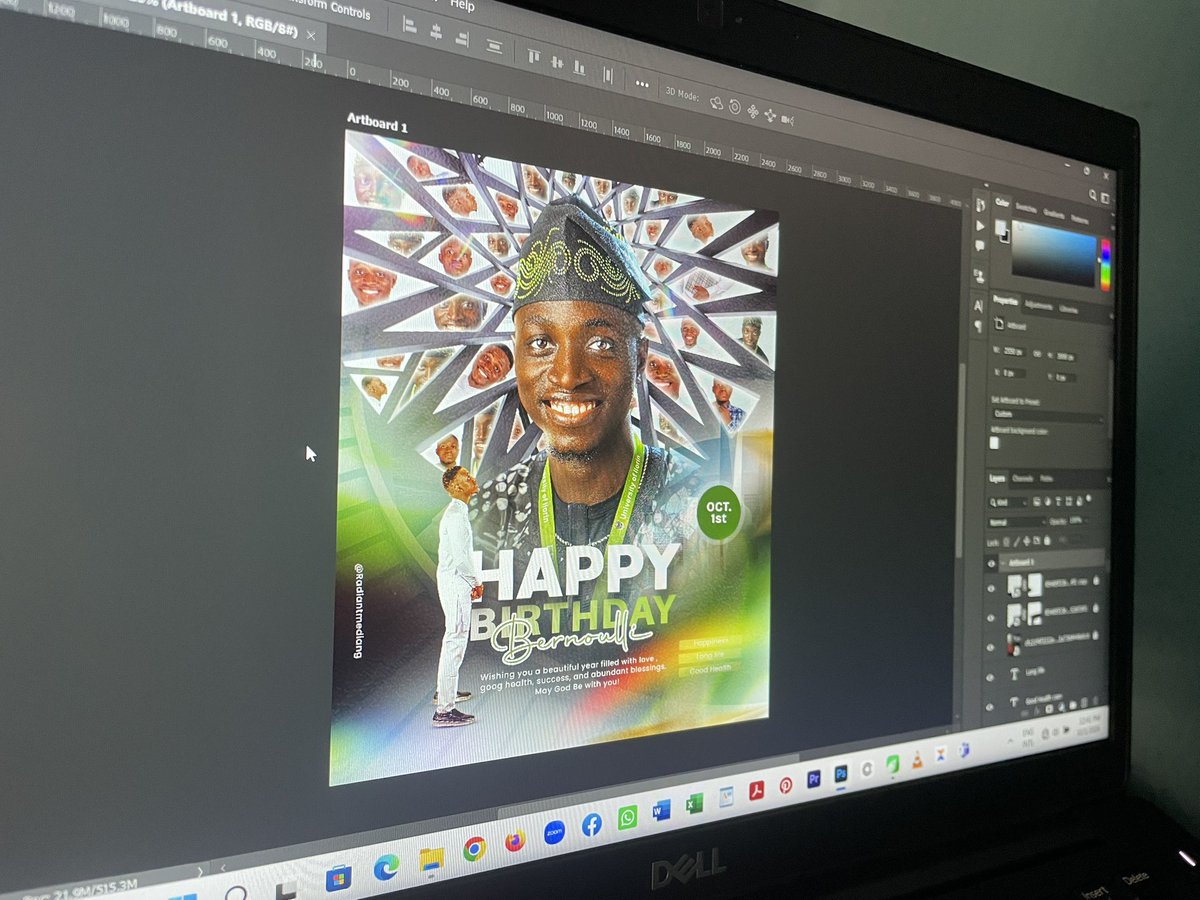Switch to the Gradients panel tab
The image size is (1200, 900).
(1054, 213)
